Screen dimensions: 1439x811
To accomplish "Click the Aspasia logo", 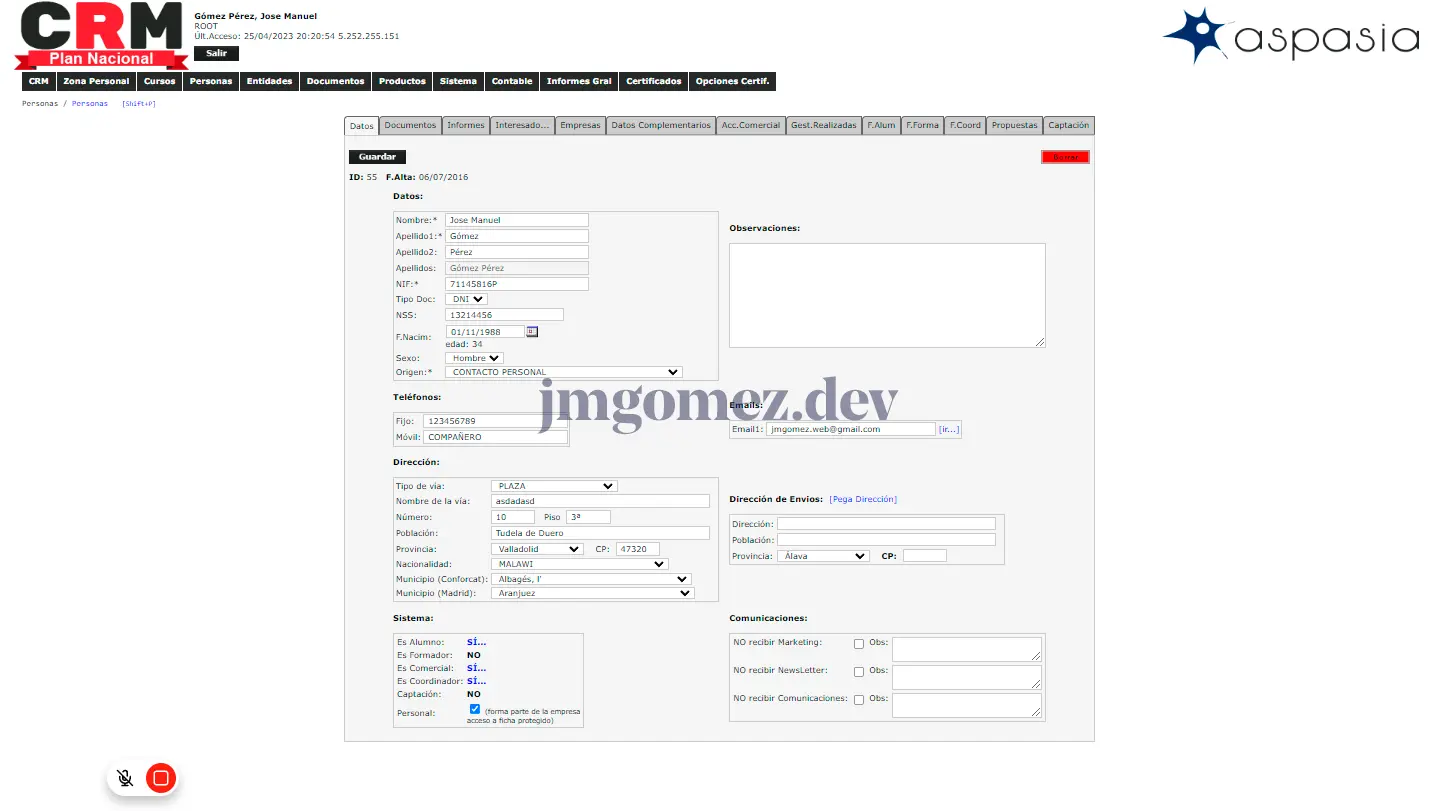I will [1291, 37].
